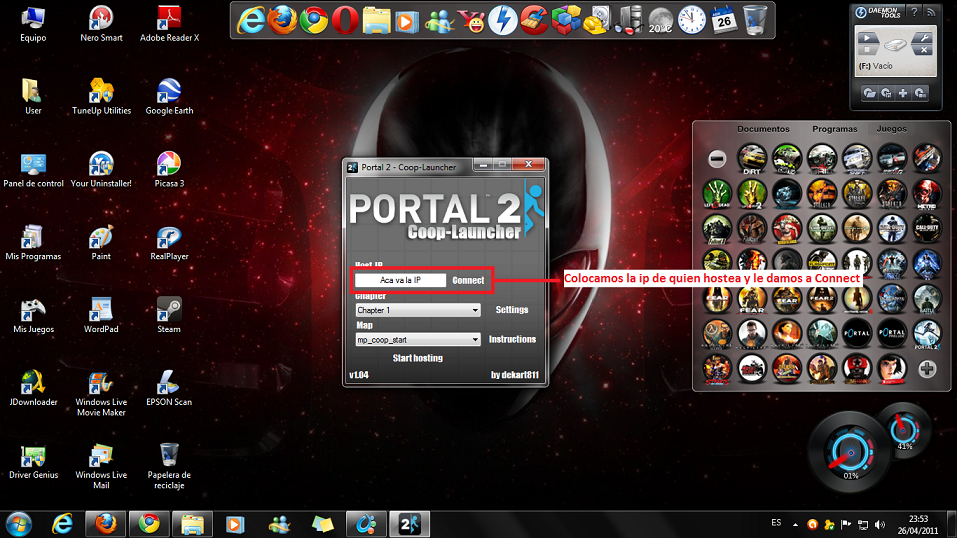Open TuneUp Utilities desktop shortcut
The width and height of the screenshot is (957, 538).
pyautogui.click(x=101, y=97)
